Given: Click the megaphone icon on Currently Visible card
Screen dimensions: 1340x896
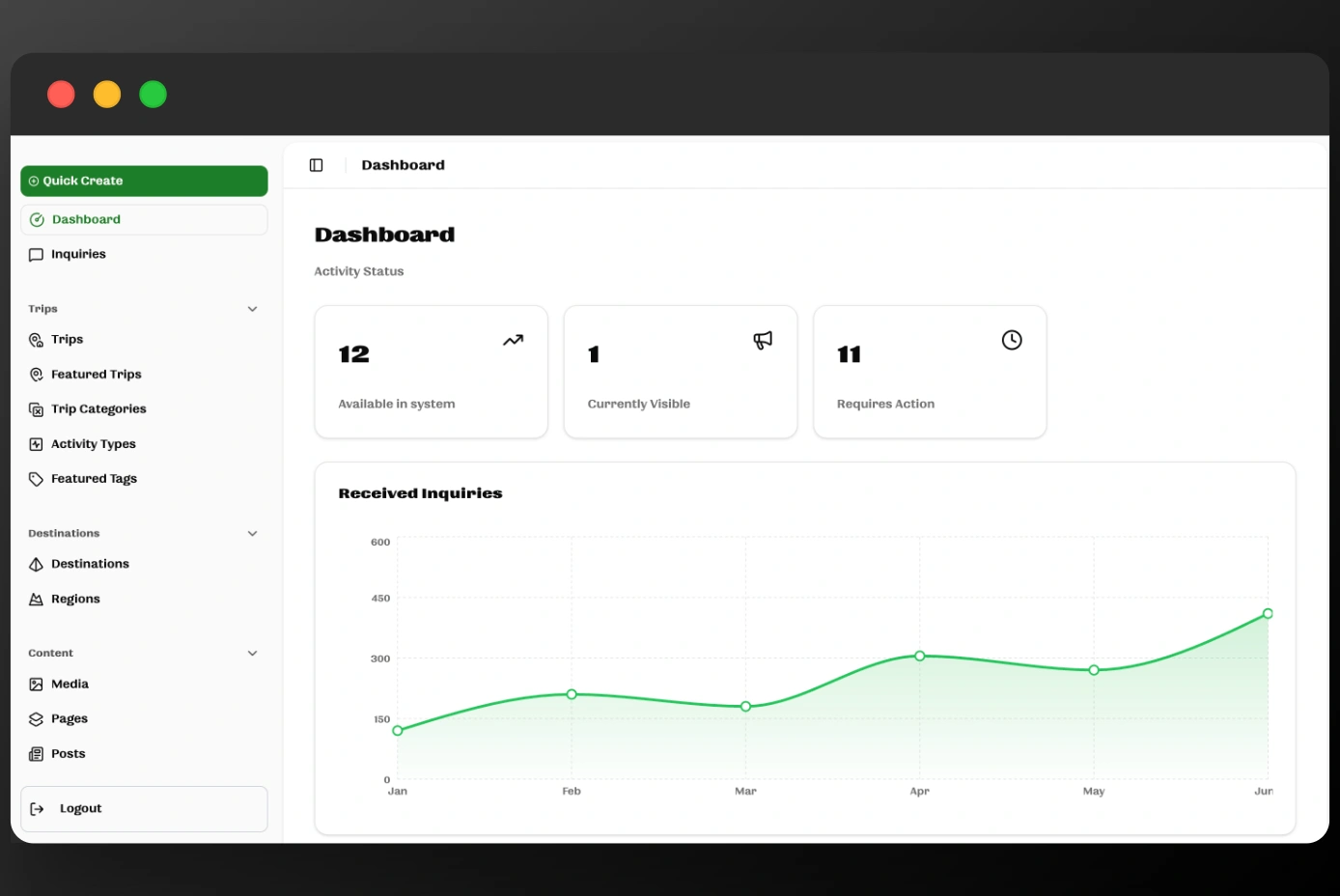Looking at the screenshot, I should 763,340.
